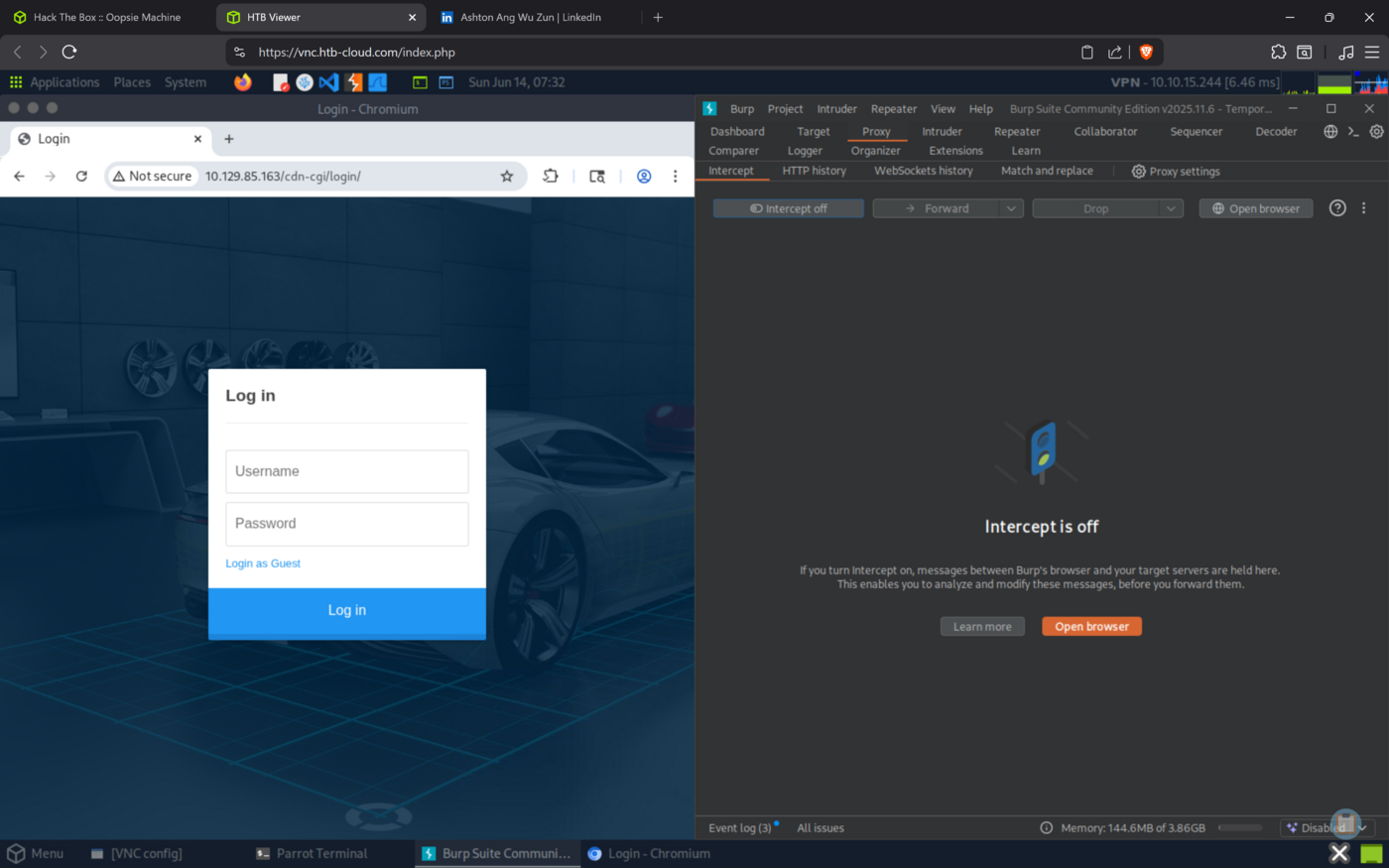Switch to the Repeater tool tab
Viewport: 1389px width, 868px height.
click(x=1017, y=131)
